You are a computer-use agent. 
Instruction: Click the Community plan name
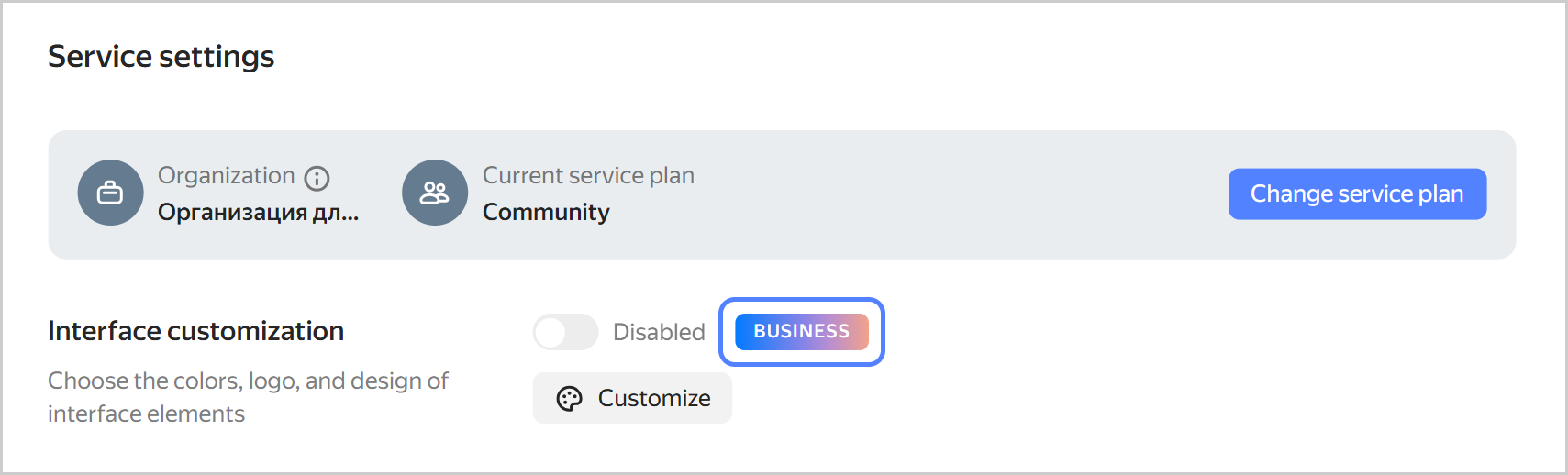coord(546,212)
